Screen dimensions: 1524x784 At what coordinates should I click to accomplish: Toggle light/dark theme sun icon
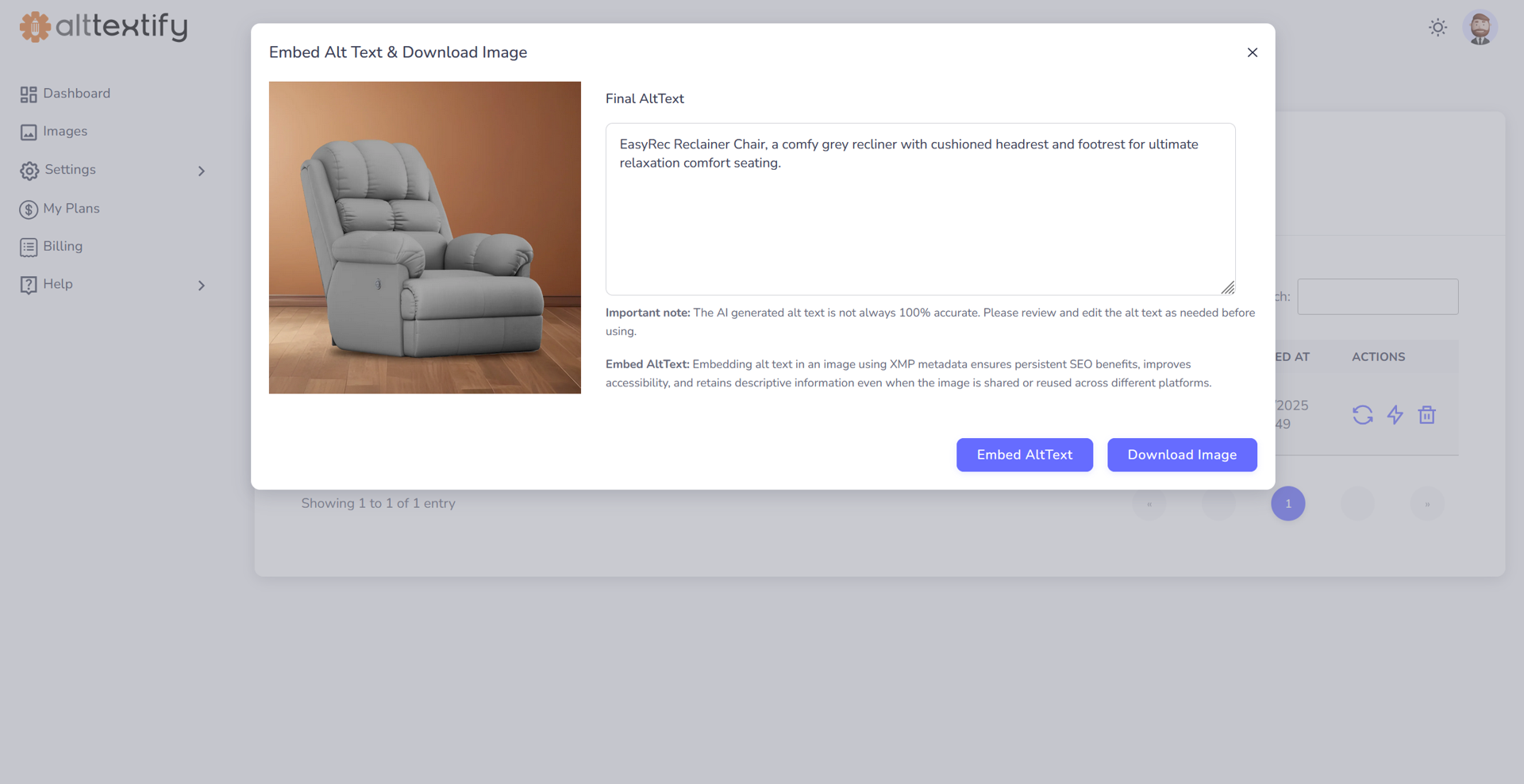pyautogui.click(x=1437, y=28)
